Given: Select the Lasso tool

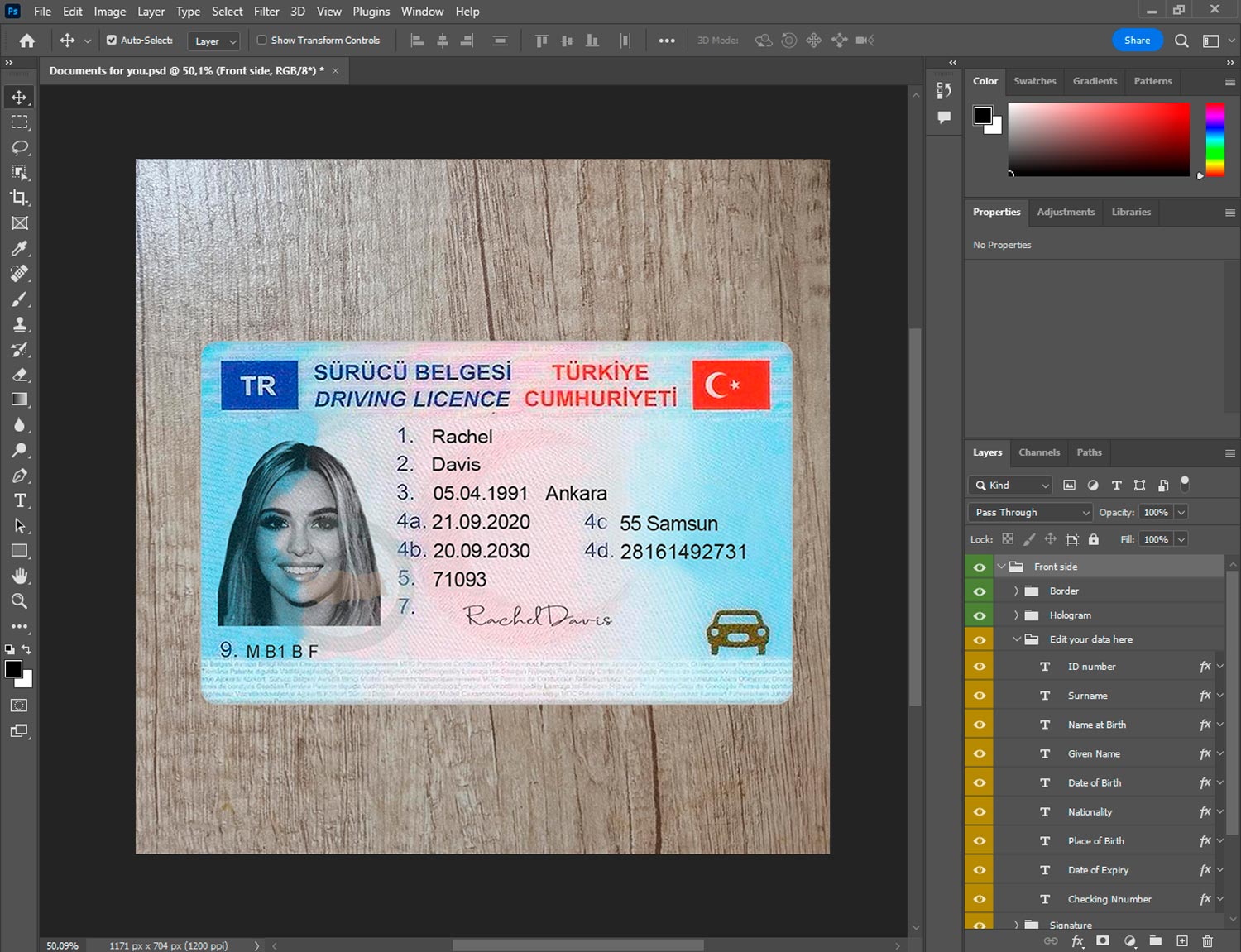Looking at the screenshot, I should point(19,147).
